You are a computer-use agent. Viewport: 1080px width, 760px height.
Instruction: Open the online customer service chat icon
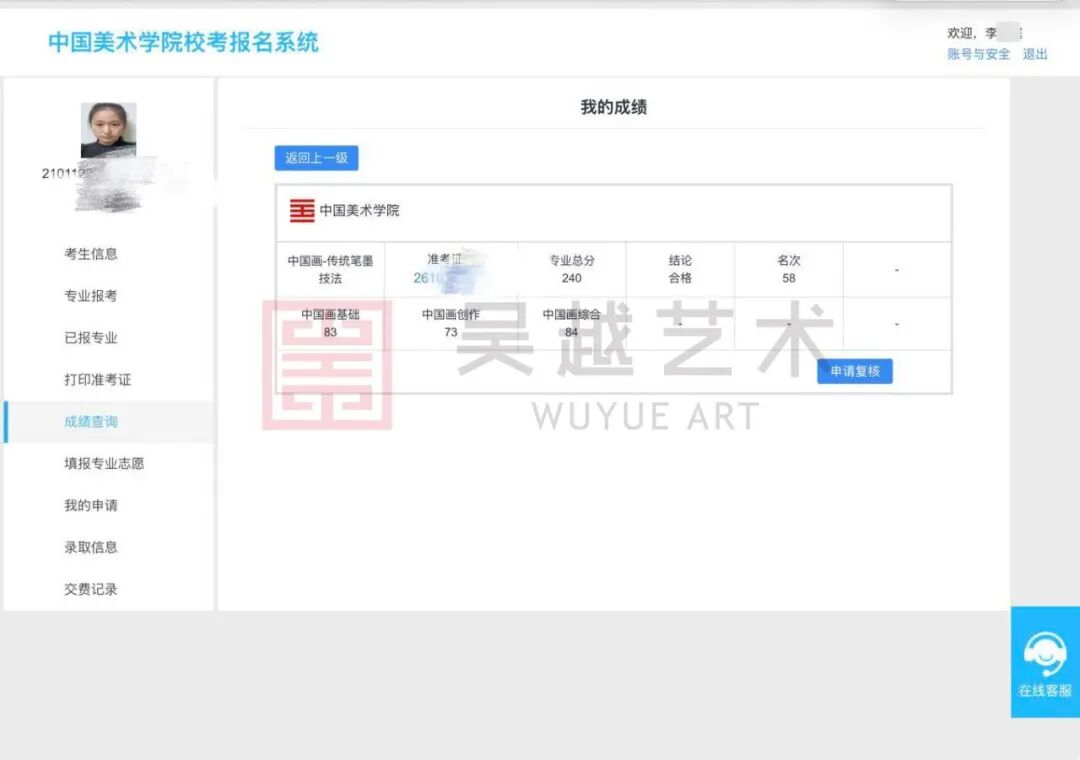[x=1044, y=656]
